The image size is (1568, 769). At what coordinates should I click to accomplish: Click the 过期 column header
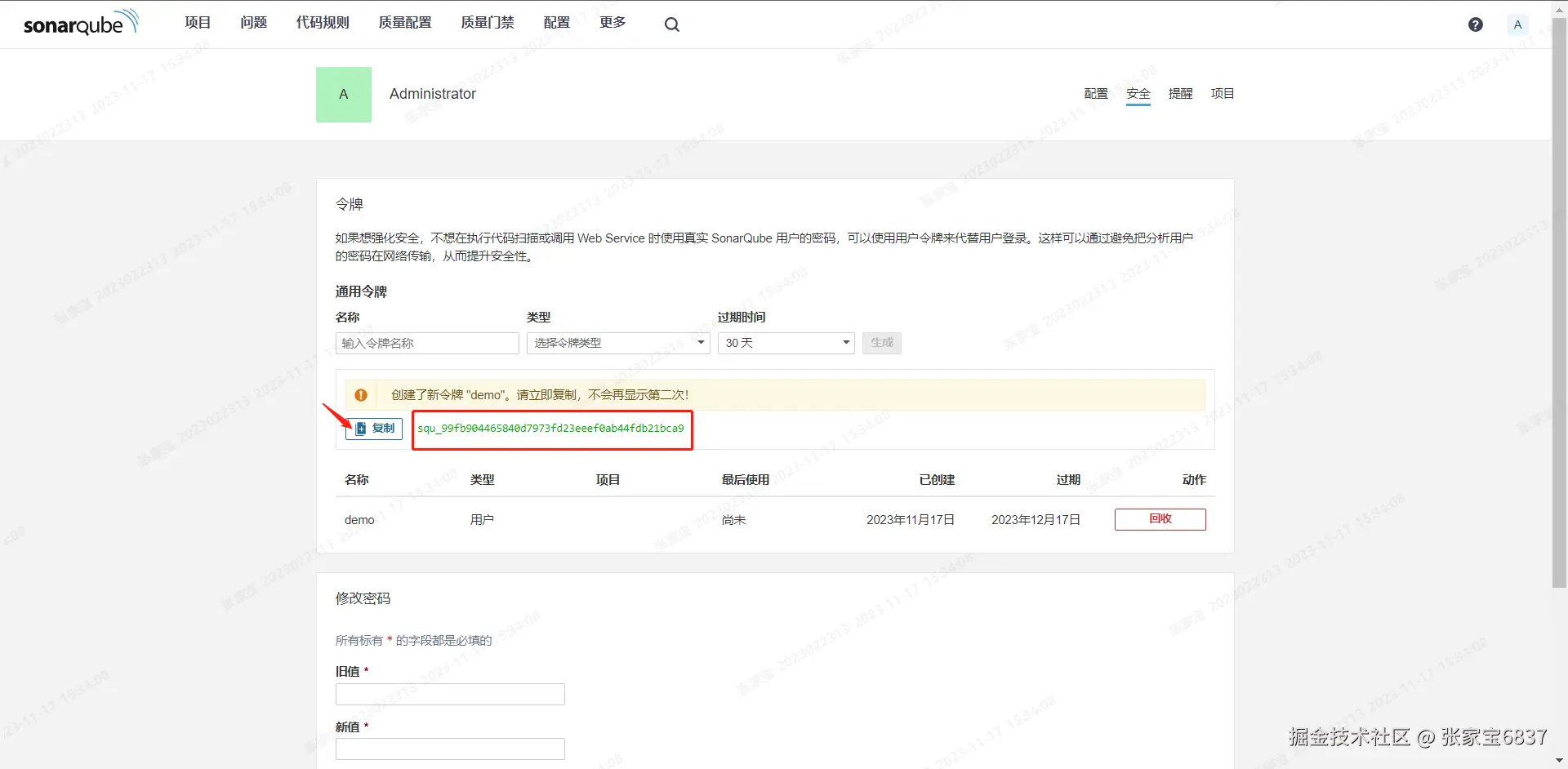tap(1068, 480)
